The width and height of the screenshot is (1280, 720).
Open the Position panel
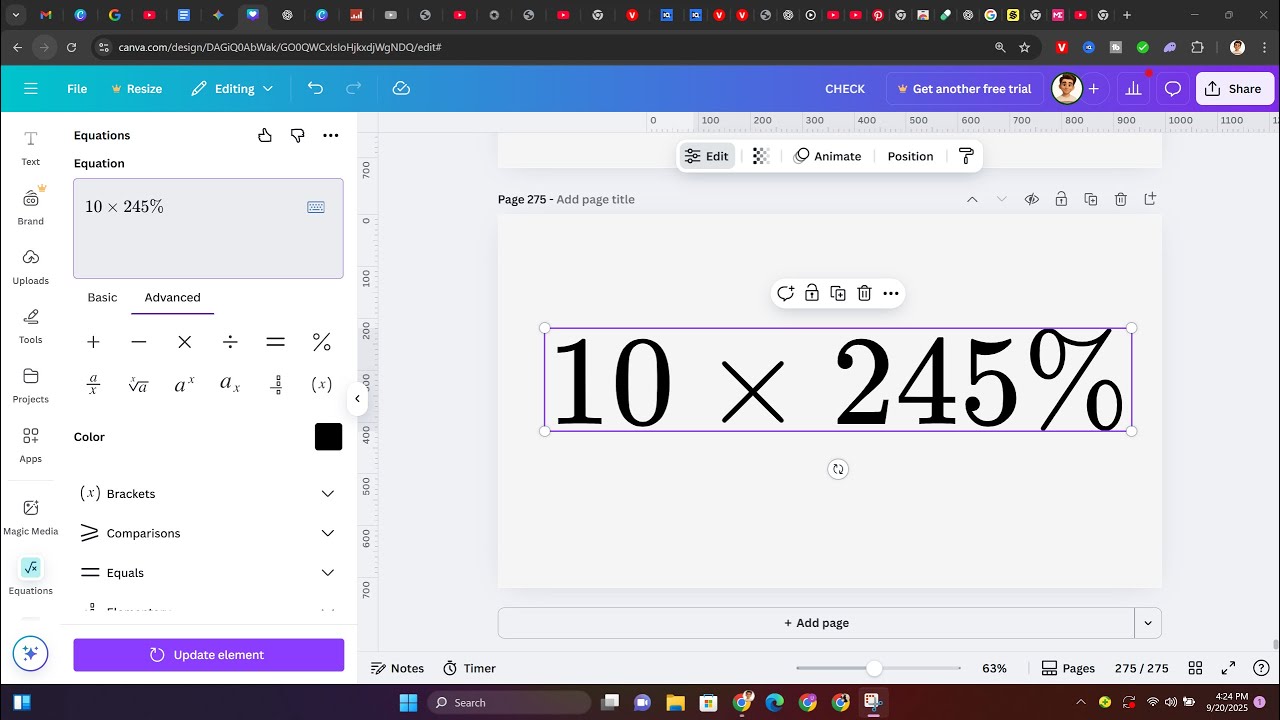click(910, 156)
